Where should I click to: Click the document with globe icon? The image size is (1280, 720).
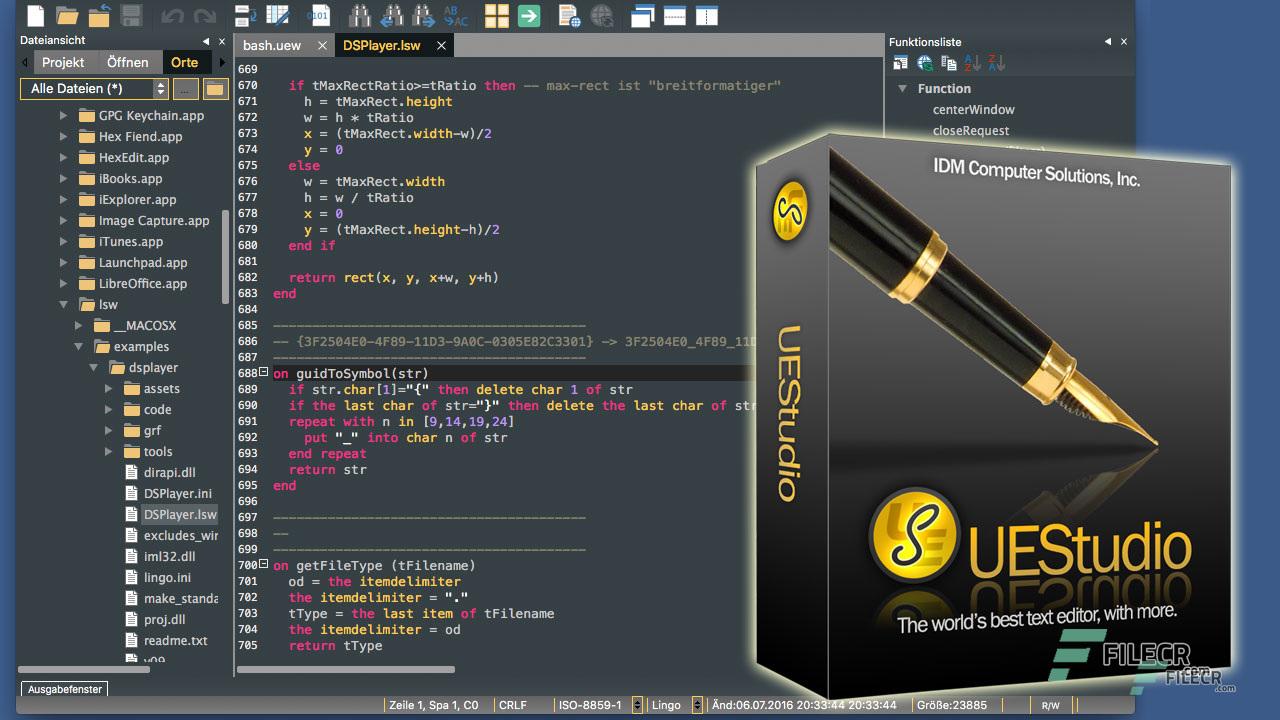(x=570, y=15)
